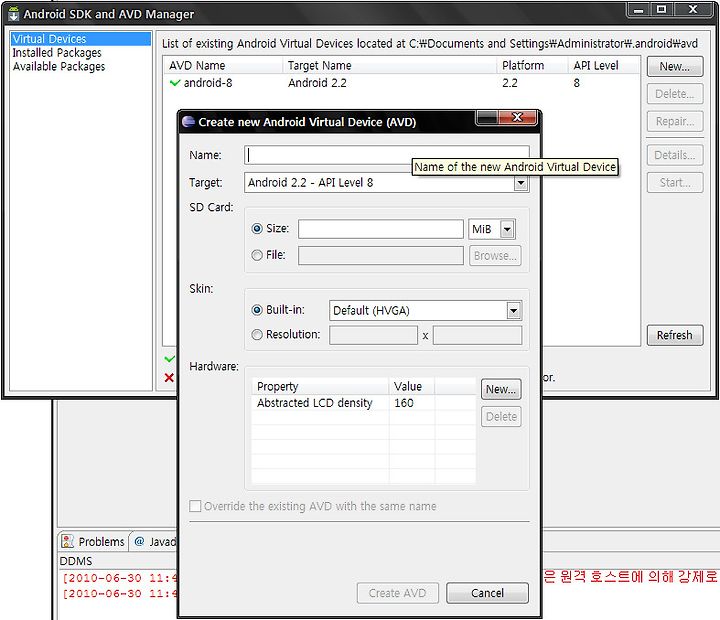Click the SD Card File path field
This screenshot has width=720, height=620.
tap(381, 256)
